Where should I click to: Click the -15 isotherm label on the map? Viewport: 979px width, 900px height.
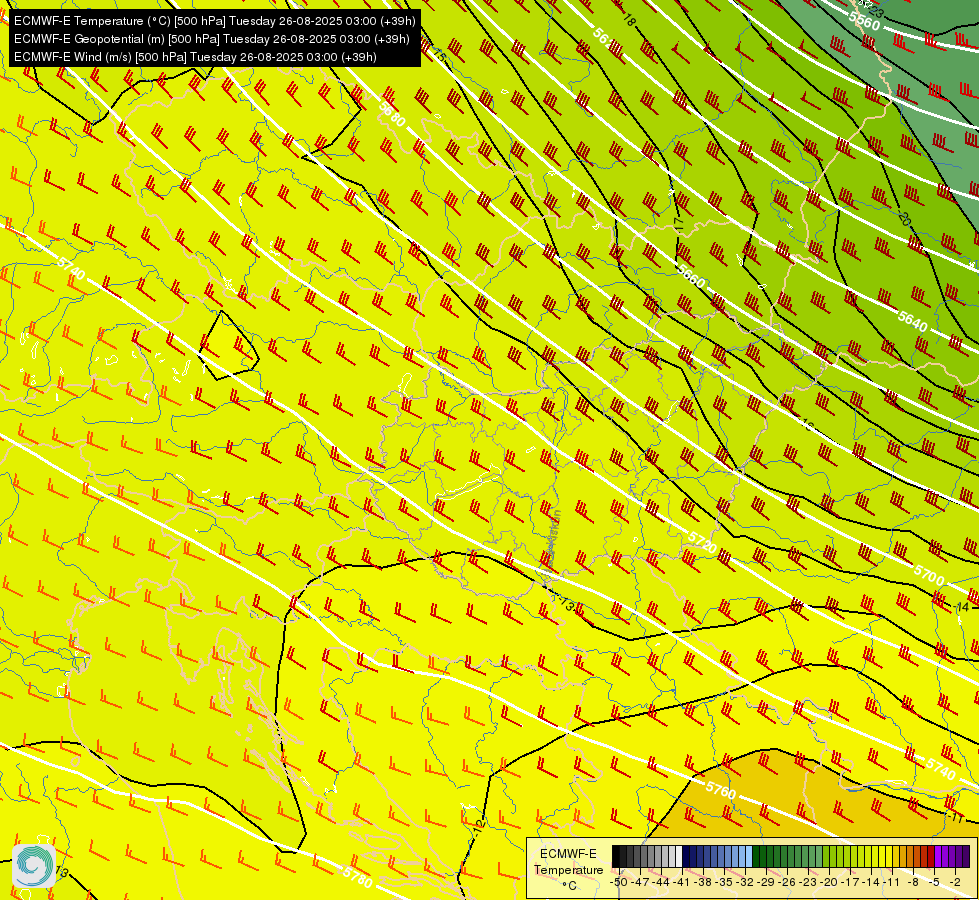pyautogui.click(x=439, y=56)
